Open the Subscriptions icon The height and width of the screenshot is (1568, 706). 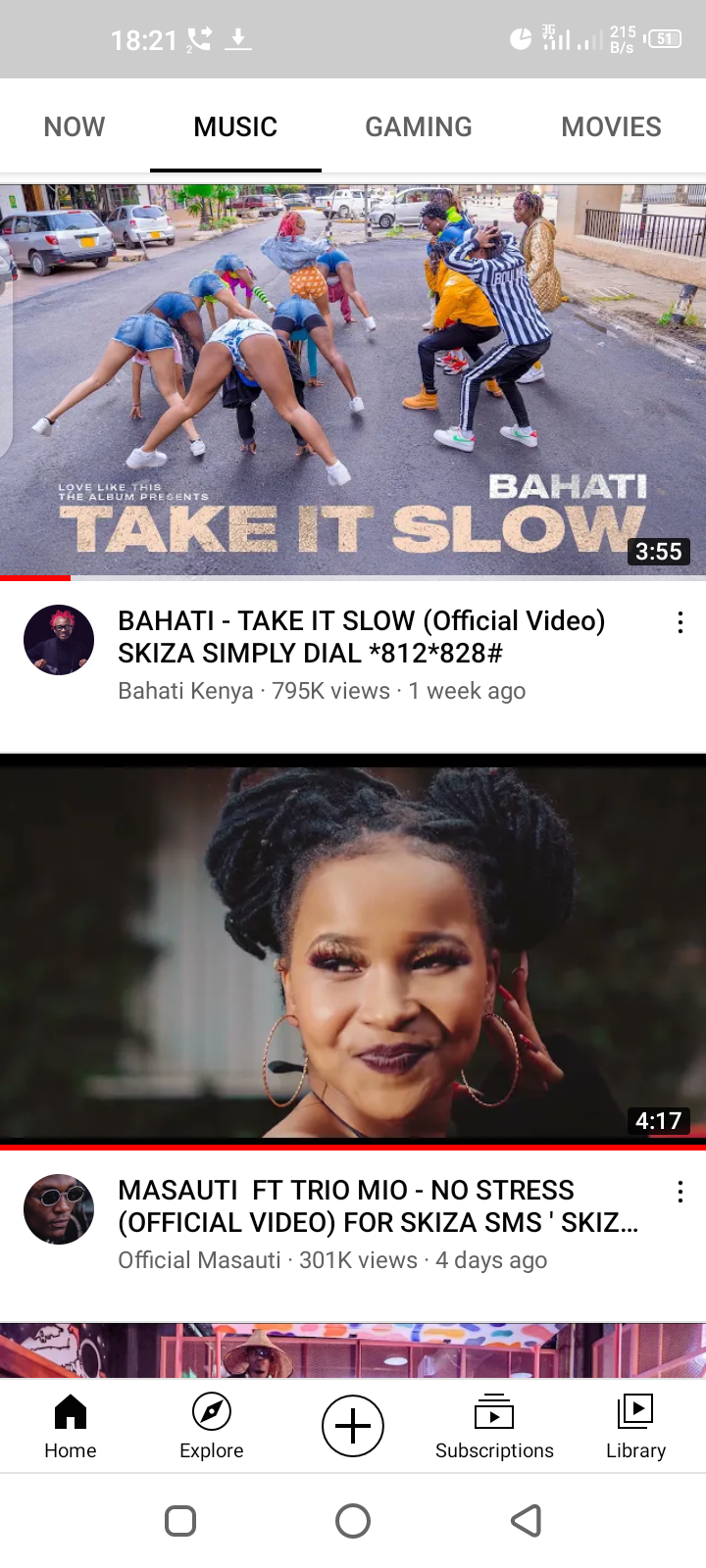click(494, 1412)
